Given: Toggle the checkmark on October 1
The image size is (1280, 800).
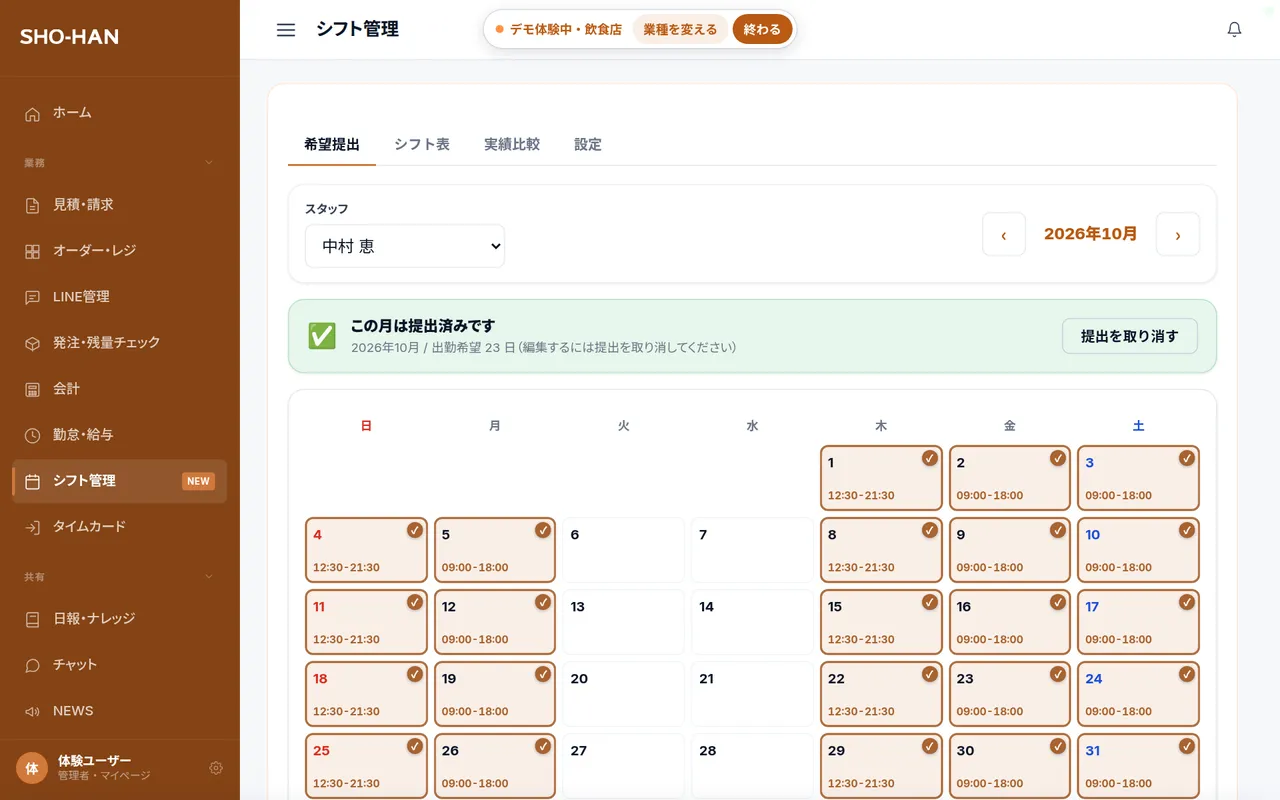Looking at the screenshot, I should (x=929, y=458).
